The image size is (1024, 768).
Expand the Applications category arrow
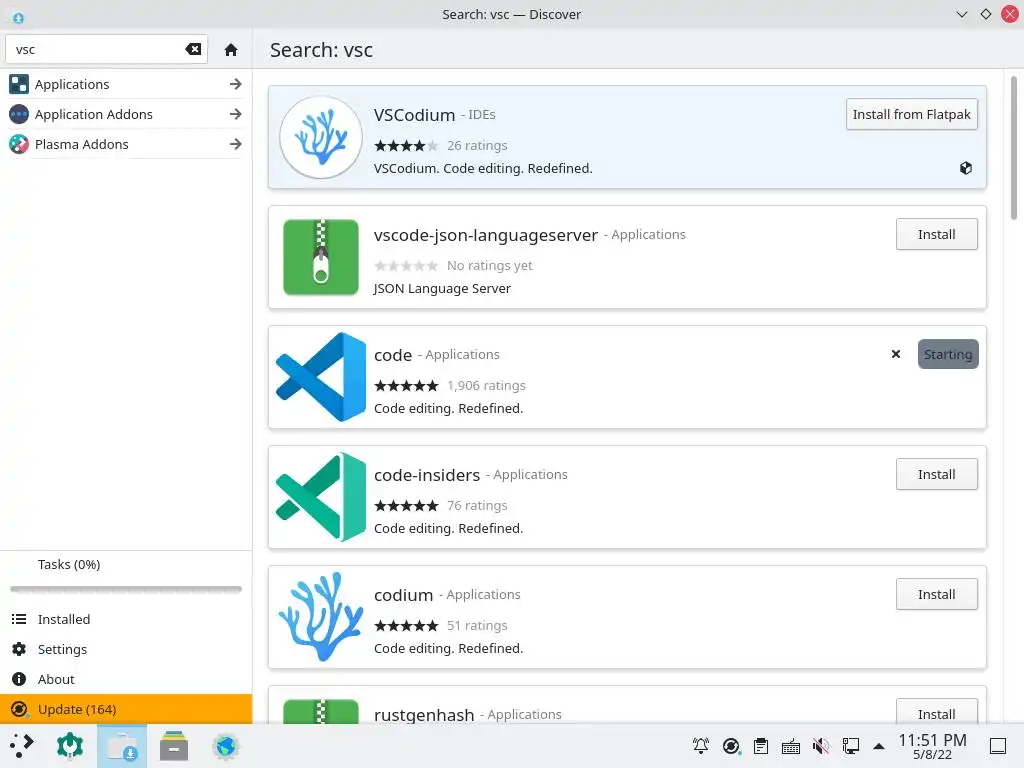coord(236,84)
